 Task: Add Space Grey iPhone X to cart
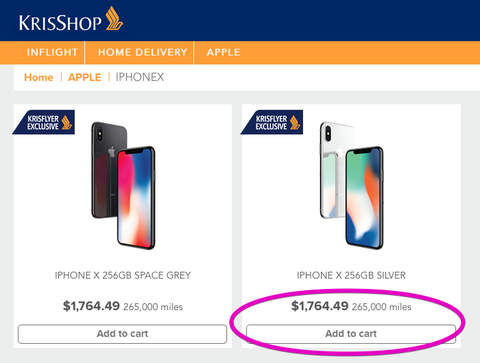(x=122, y=334)
